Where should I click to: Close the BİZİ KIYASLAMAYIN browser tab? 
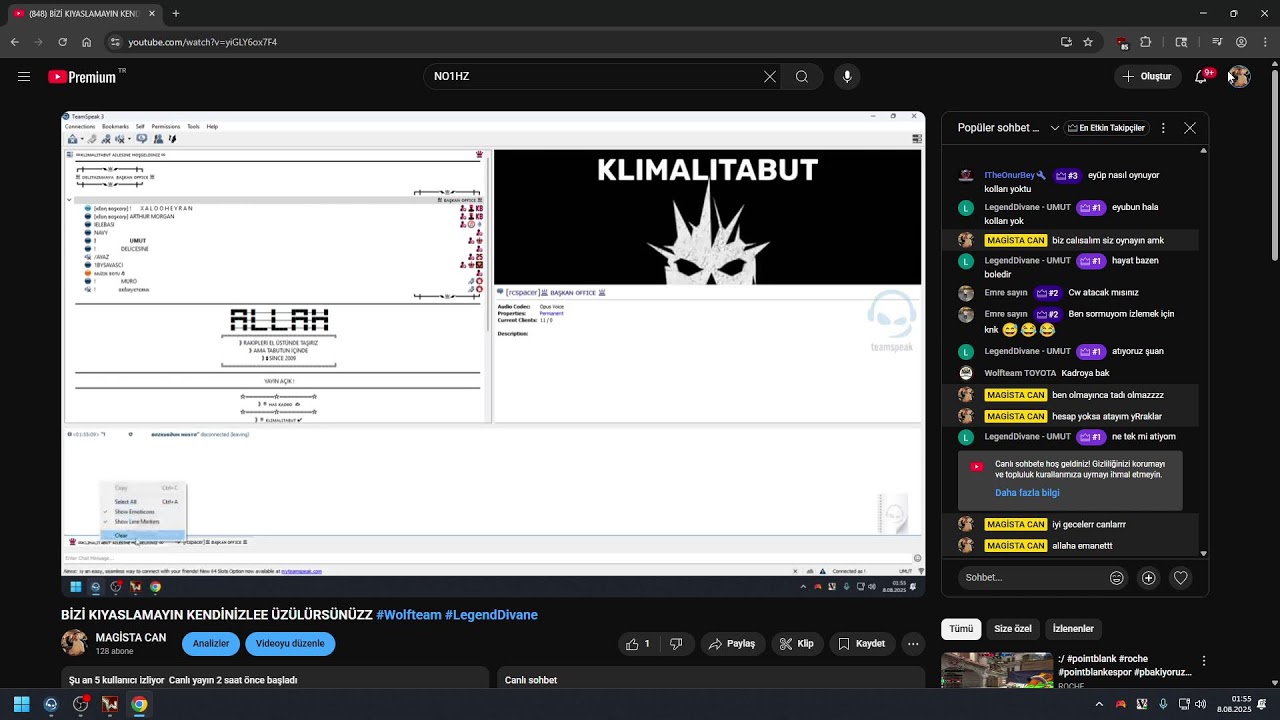[x=151, y=14]
